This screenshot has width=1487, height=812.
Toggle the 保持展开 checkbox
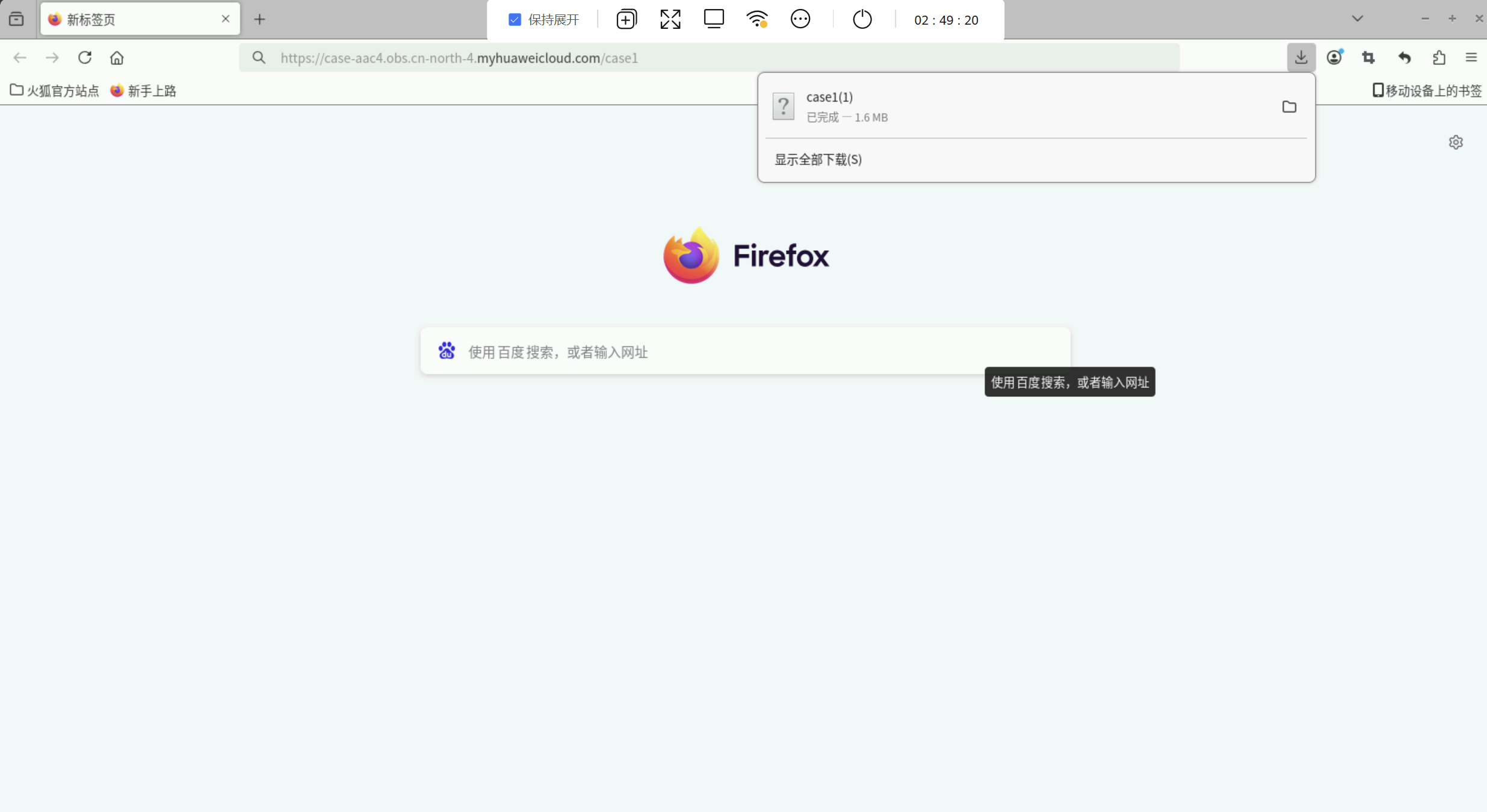tap(515, 20)
